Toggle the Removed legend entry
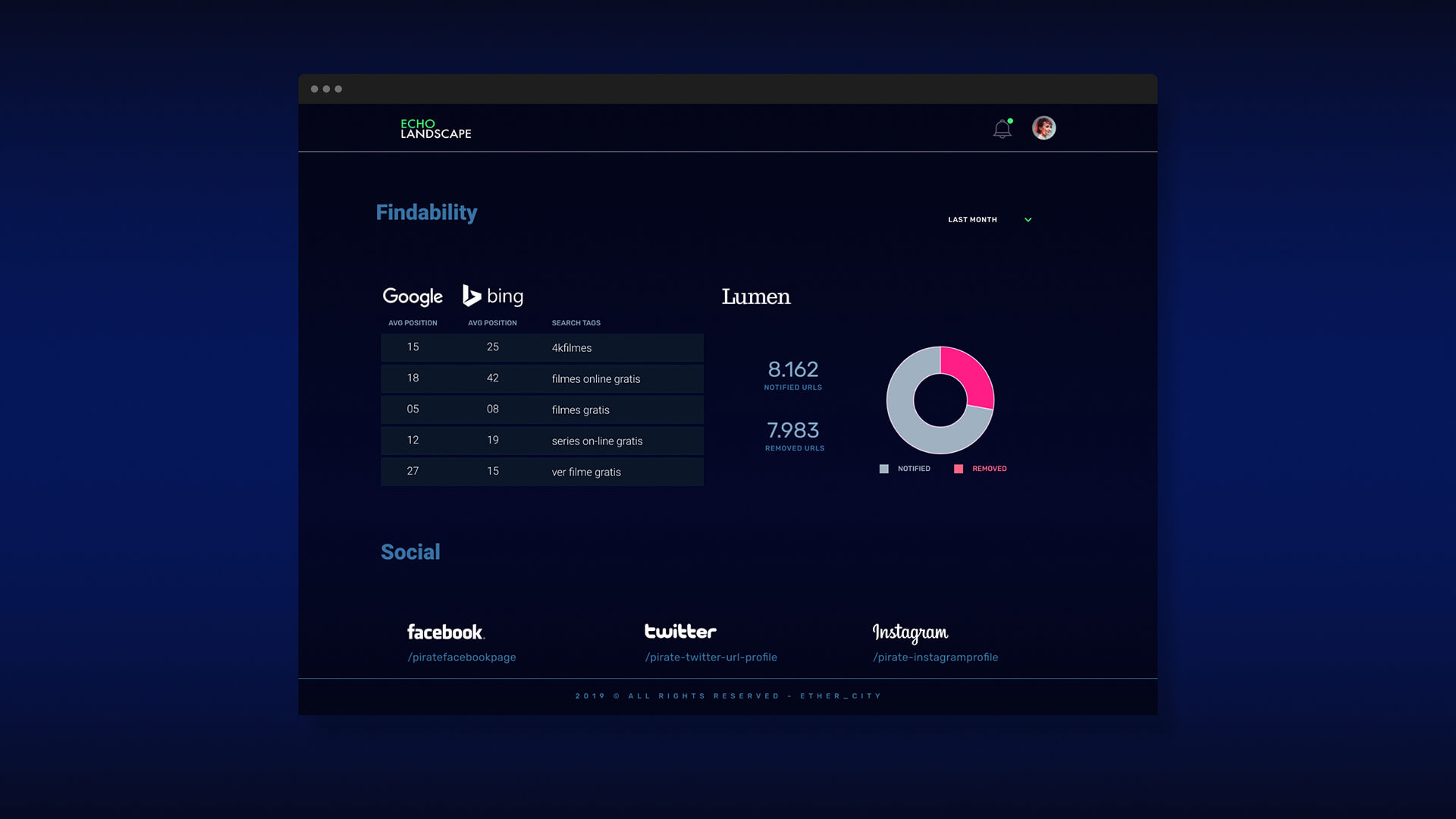The width and height of the screenshot is (1456, 819). click(x=989, y=469)
